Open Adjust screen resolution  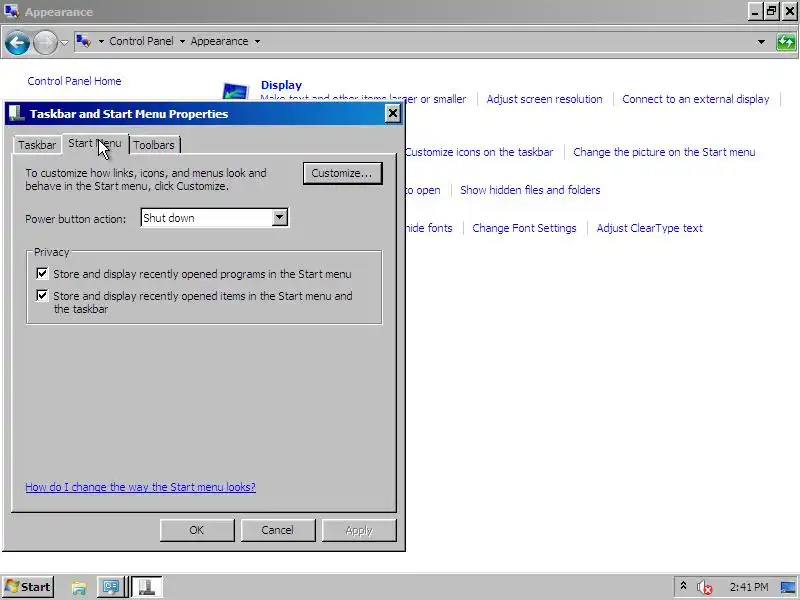544,99
